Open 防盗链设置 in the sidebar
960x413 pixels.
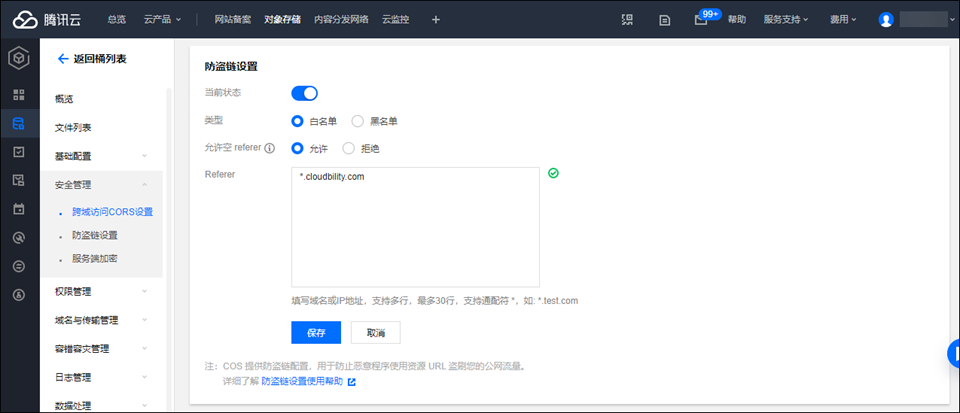(95, 235)
